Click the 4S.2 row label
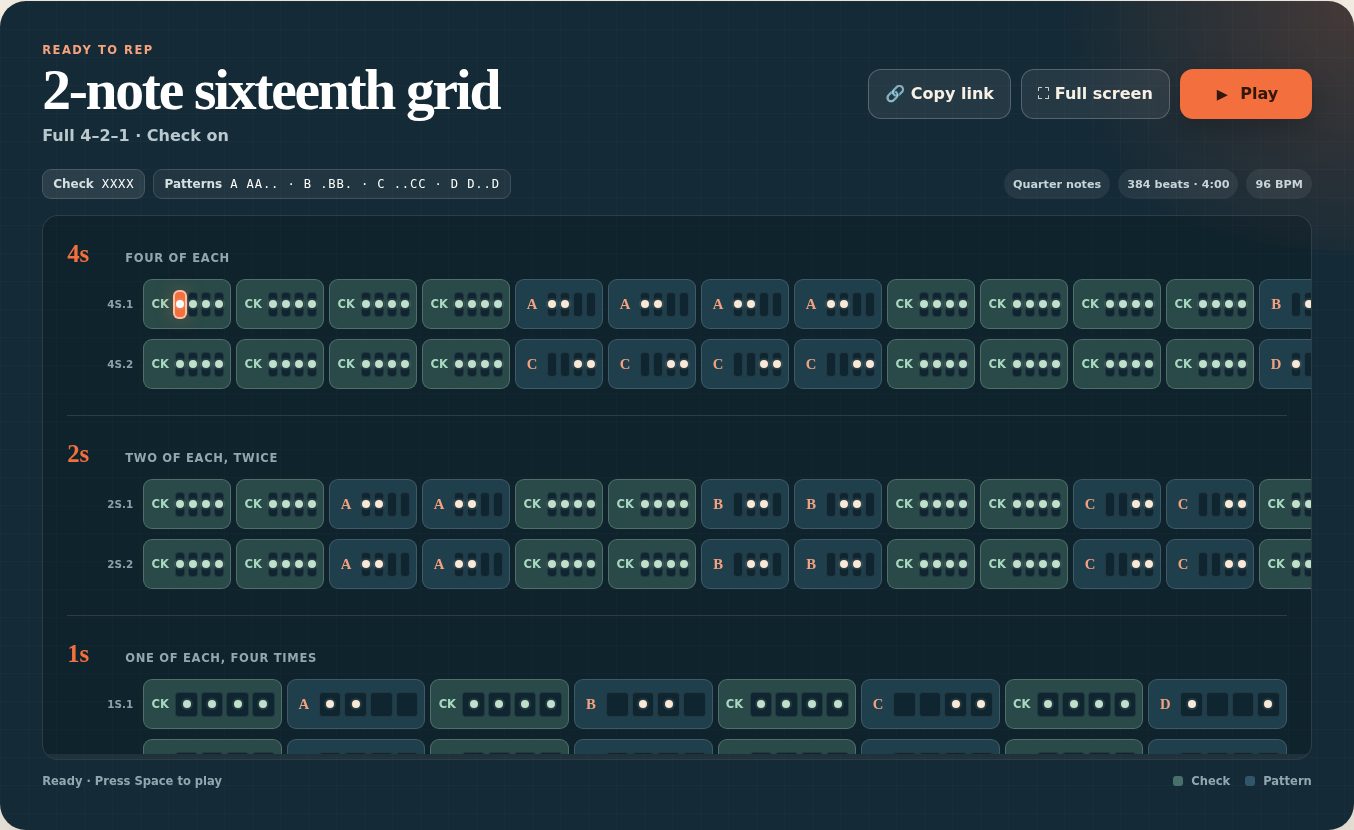 pos(120,364)
